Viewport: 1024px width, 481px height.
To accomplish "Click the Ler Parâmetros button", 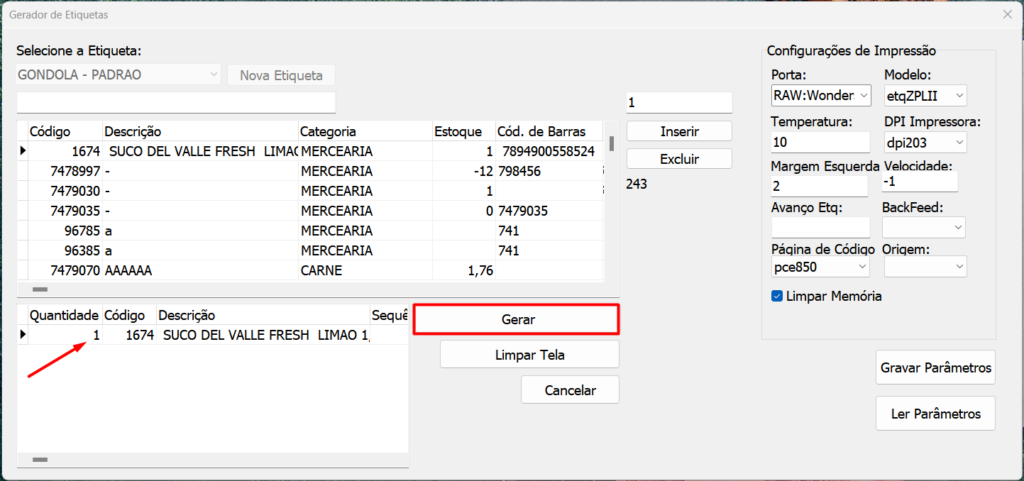I will [935, 413].
